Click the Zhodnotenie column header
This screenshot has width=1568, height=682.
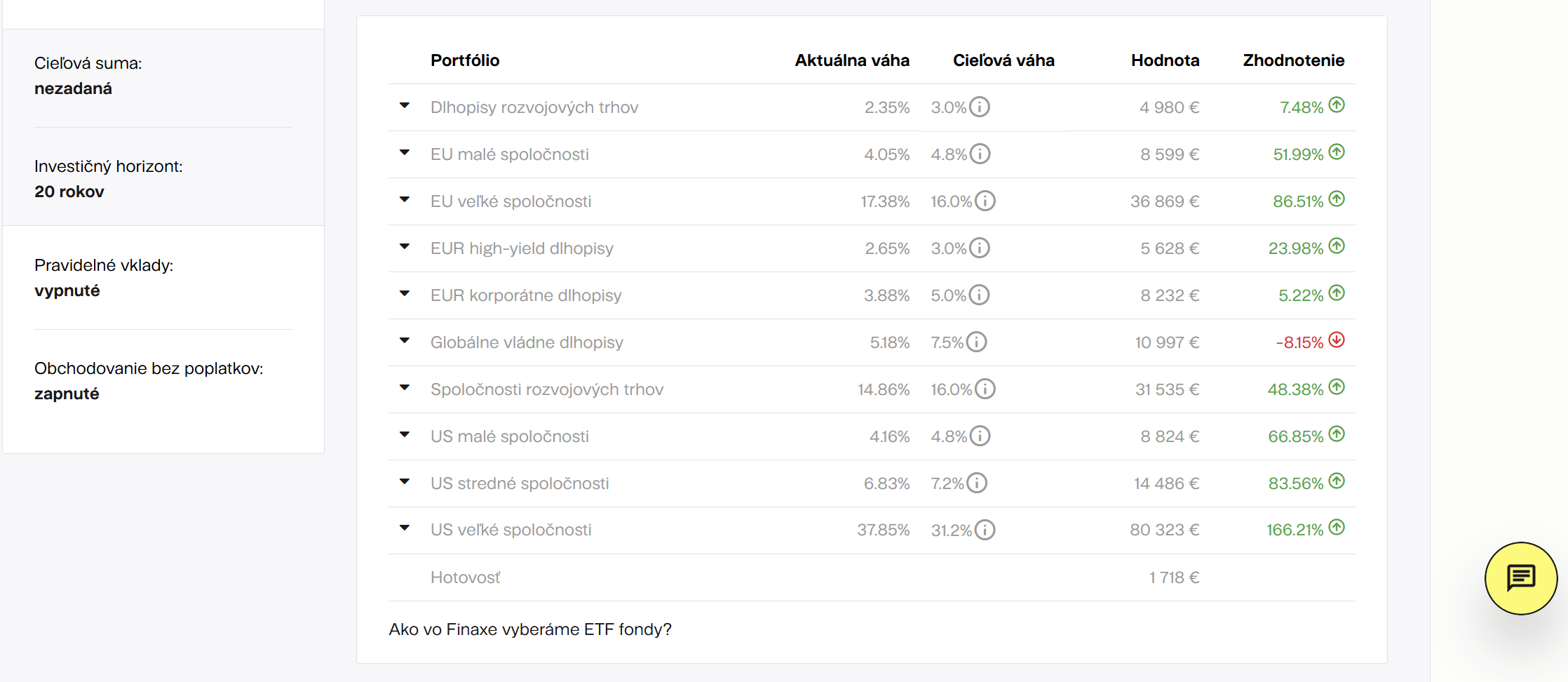[1293, 60]
